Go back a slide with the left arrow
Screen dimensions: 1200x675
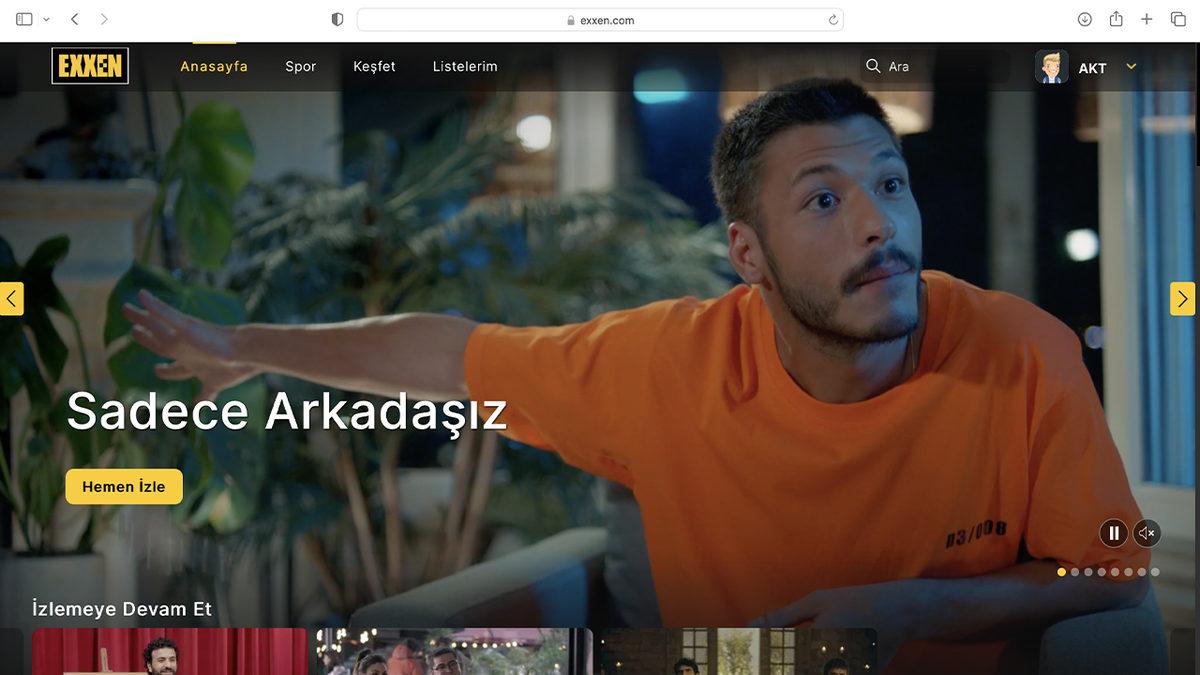point(10,298)
